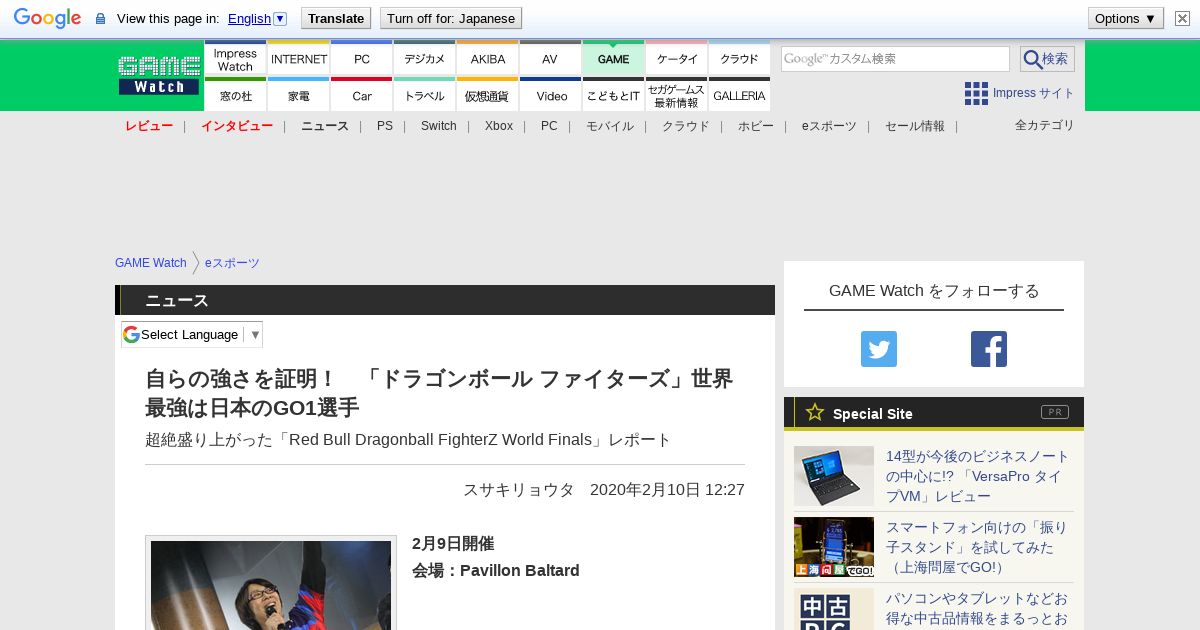Screen dimensions: 1200x630
Task: Open the INTERNET Watch tab
Action: (299, 59)
